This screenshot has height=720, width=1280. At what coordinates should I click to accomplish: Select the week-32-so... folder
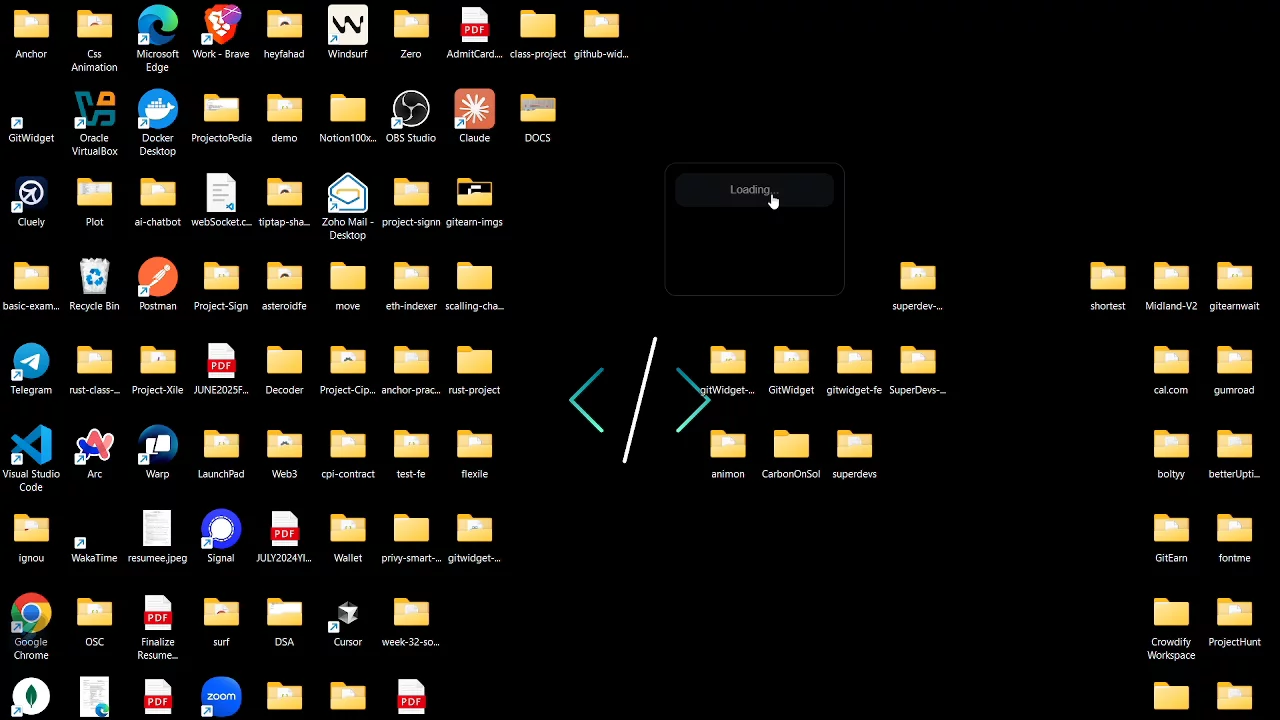pyautogui.click(x=411, y=614)
